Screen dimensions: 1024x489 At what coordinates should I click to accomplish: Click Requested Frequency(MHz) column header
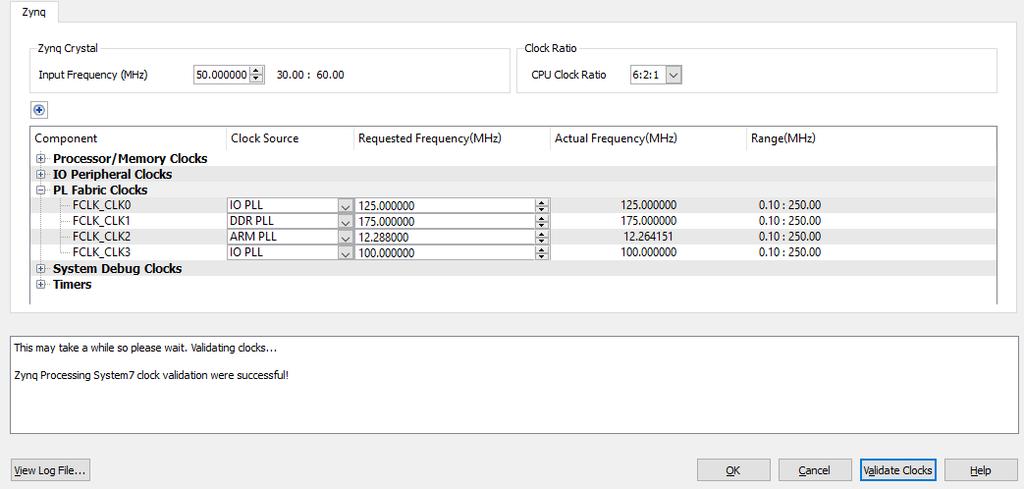(x=452, y=138)
